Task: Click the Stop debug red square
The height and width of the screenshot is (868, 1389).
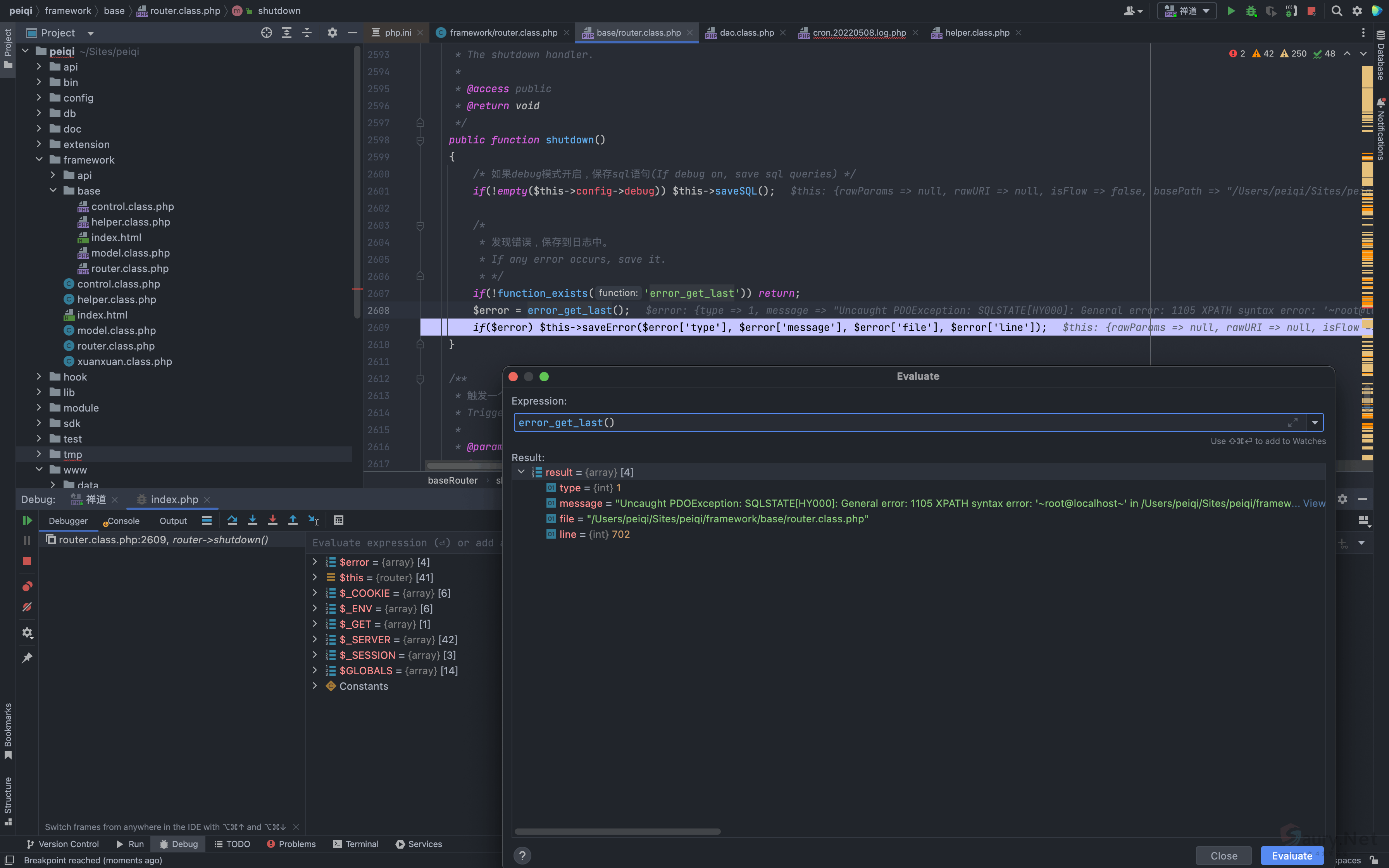Action: (x=27, y=561)
